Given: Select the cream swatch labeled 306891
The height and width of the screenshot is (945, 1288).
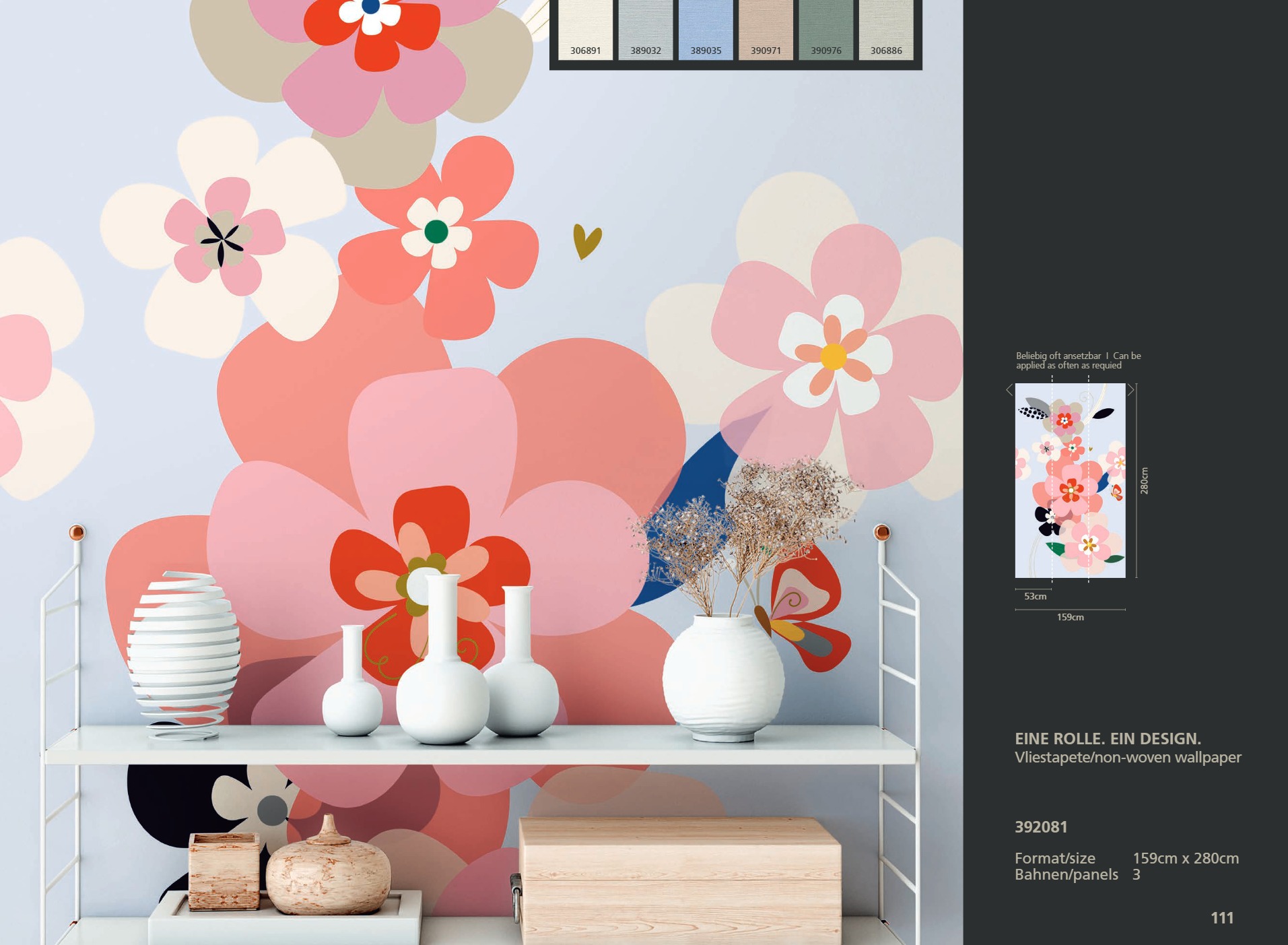Looking at the screenshot, I should click(x=585, y=29).
